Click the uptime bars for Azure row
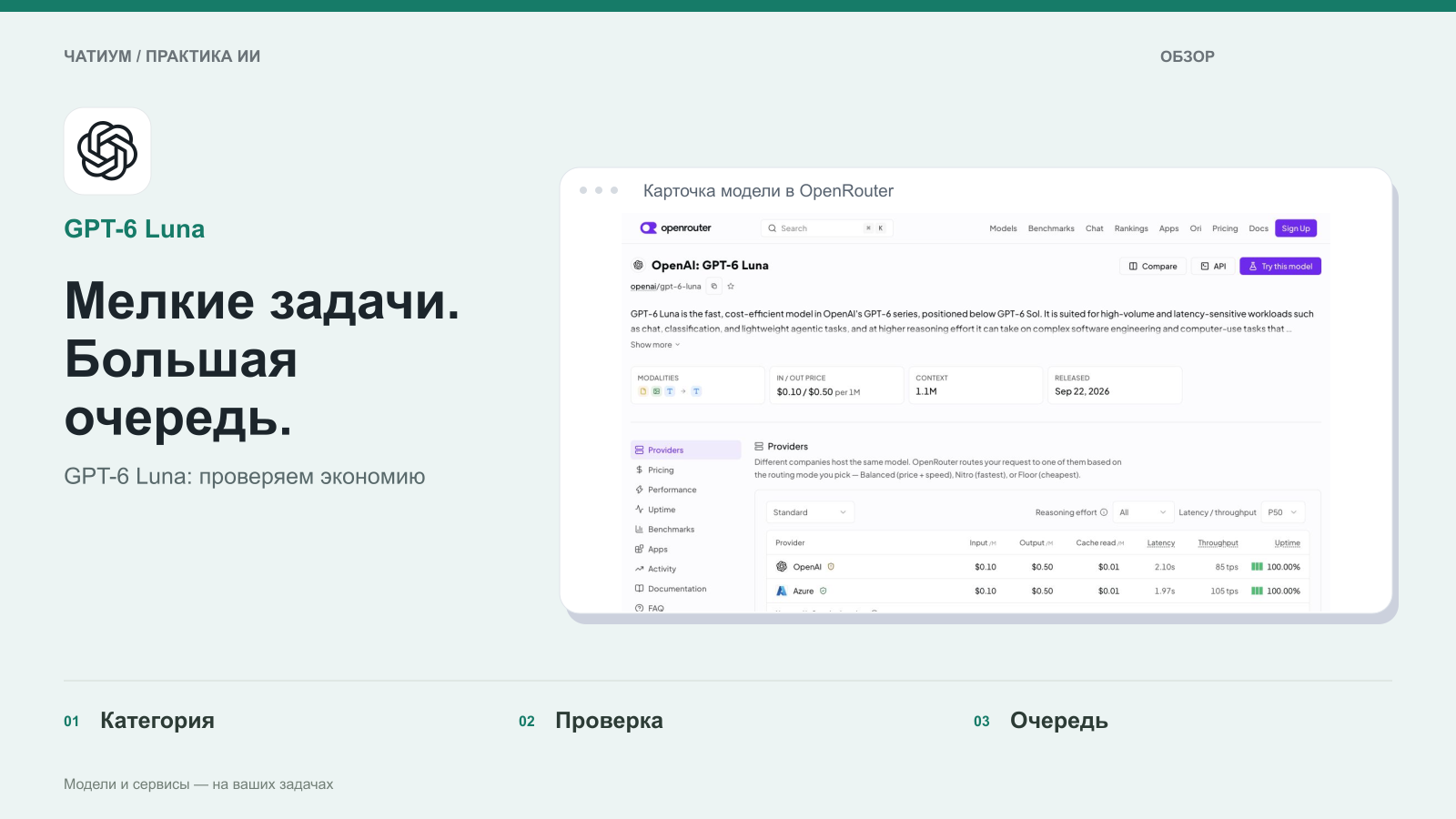This screenshot has width=1456, height=819. click(x=1257, y=591)
